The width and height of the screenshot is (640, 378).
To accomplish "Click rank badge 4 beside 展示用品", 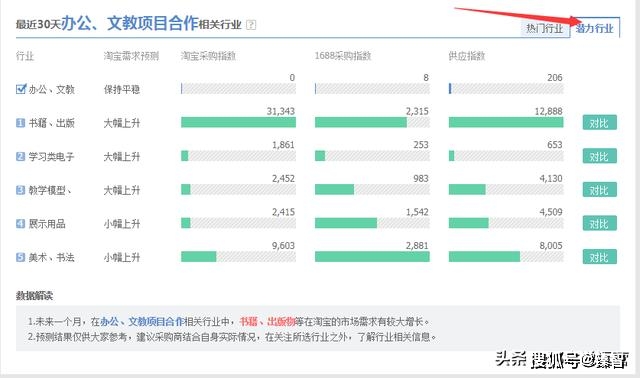I will click(x=20, y=223).
